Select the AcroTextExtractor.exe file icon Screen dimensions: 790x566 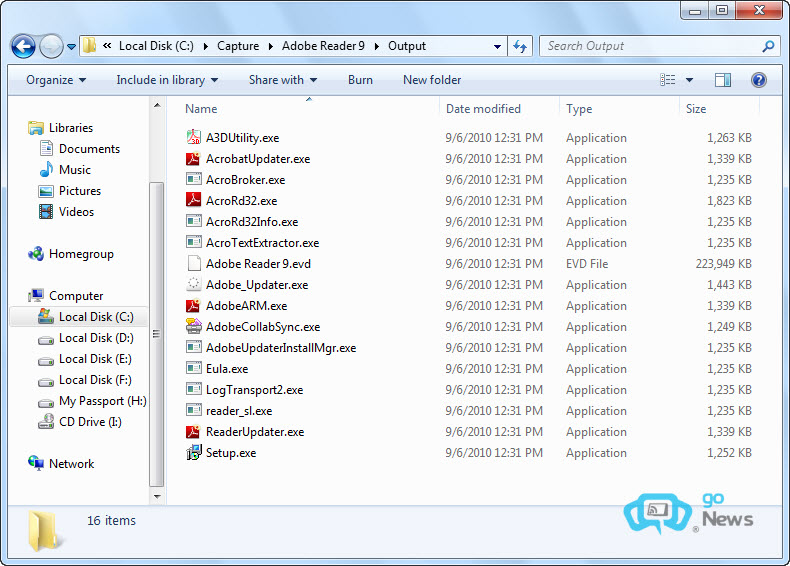193,242
